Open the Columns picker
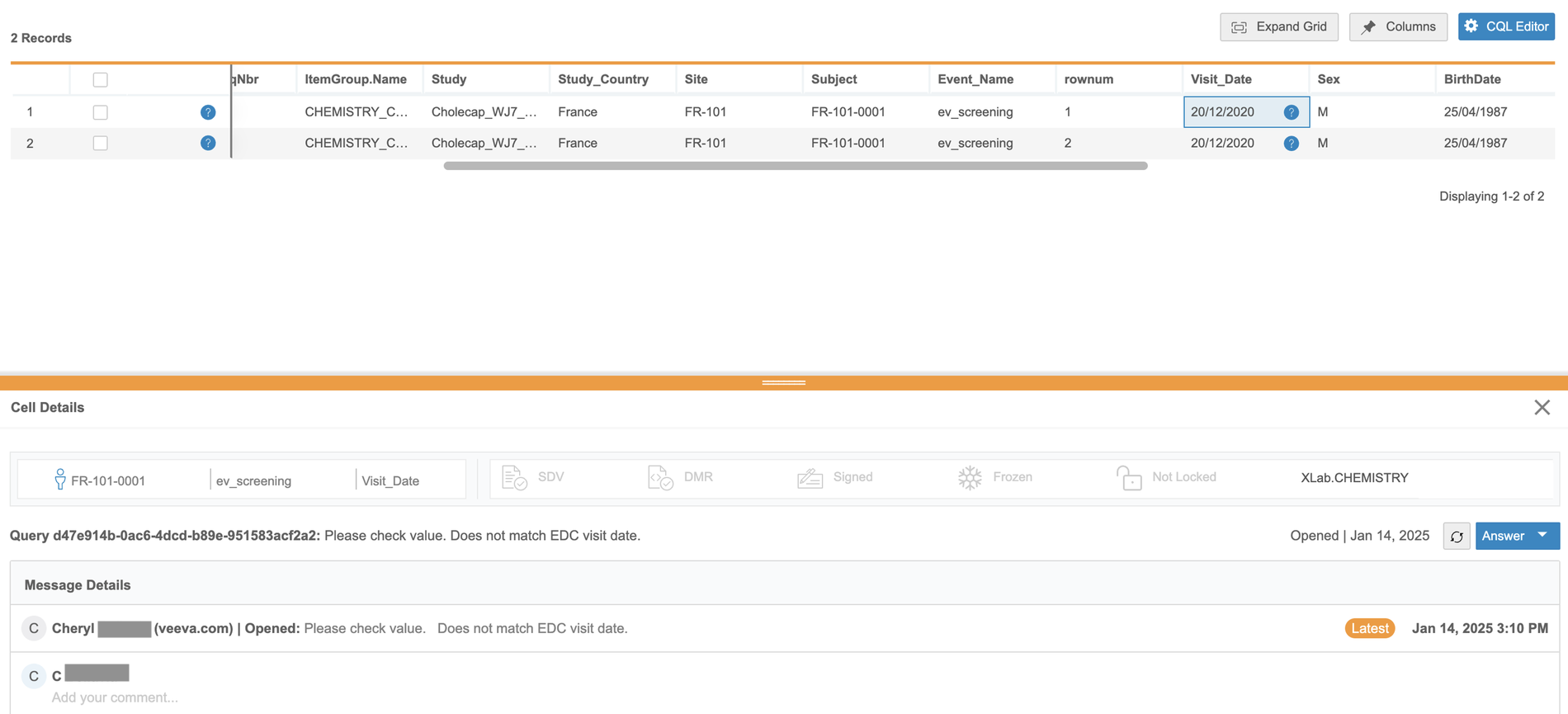Viewport: 1568px width, 714px height. (x=1398, y=26)
